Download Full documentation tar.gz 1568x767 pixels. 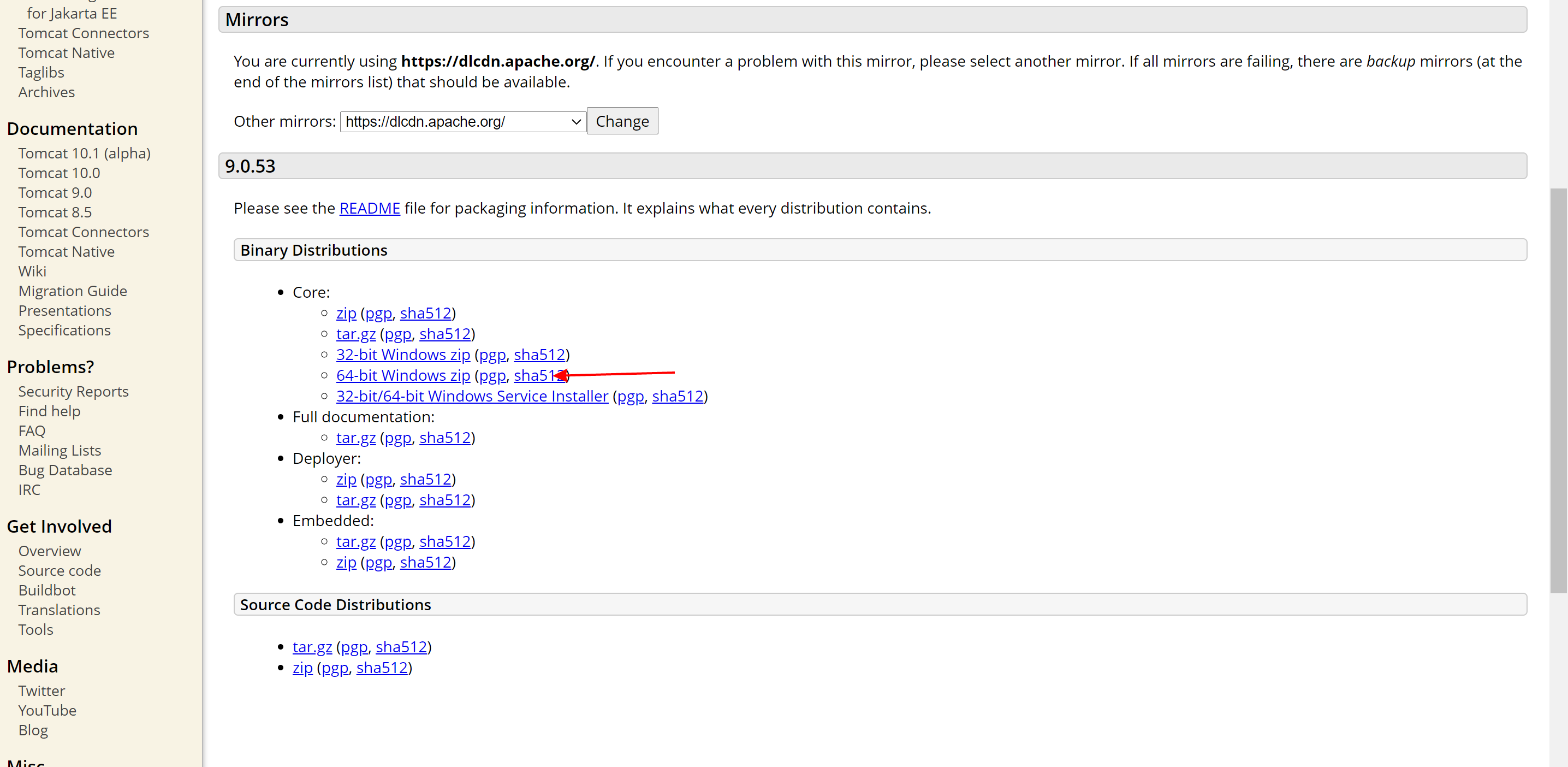coord(355,438)
